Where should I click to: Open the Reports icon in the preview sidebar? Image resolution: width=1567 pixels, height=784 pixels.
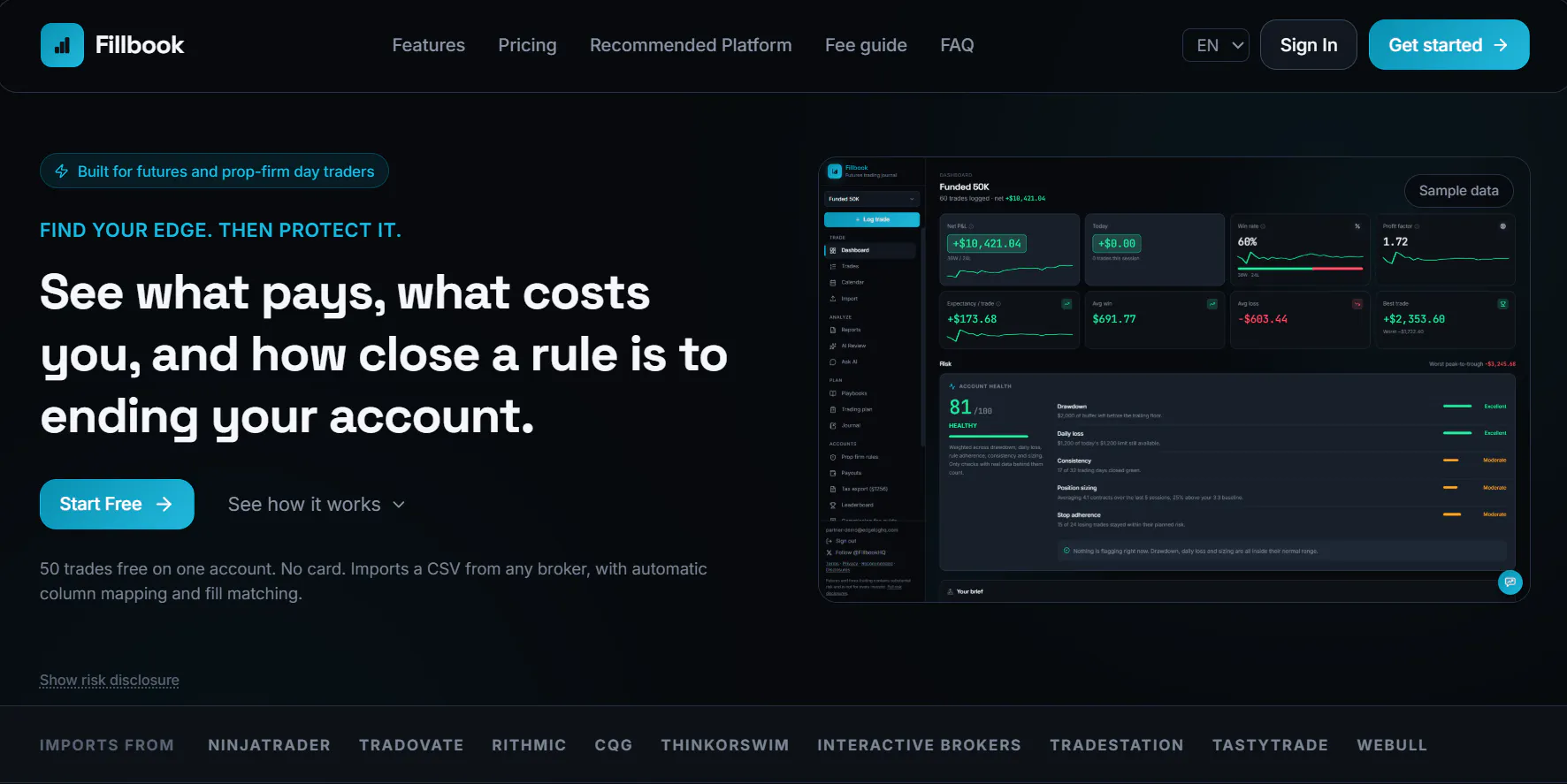point(833,330)
